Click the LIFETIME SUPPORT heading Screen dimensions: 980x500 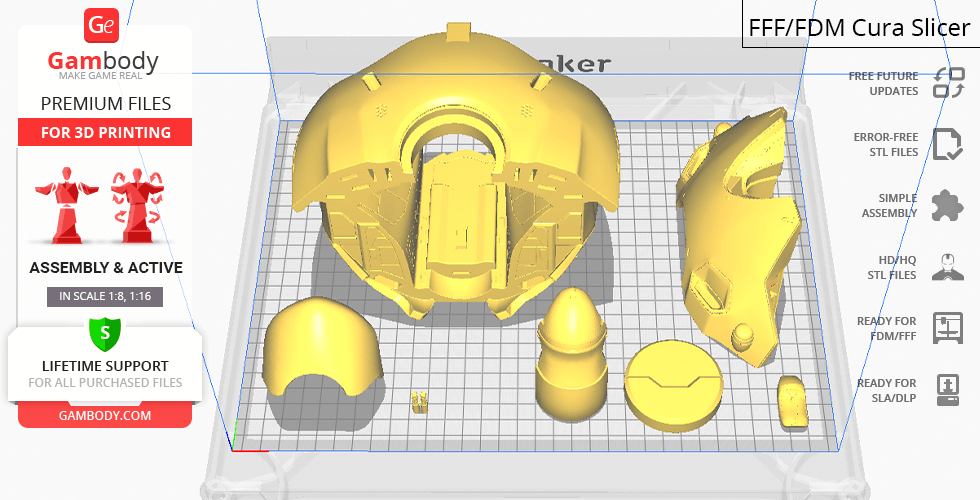pos(105,366)
